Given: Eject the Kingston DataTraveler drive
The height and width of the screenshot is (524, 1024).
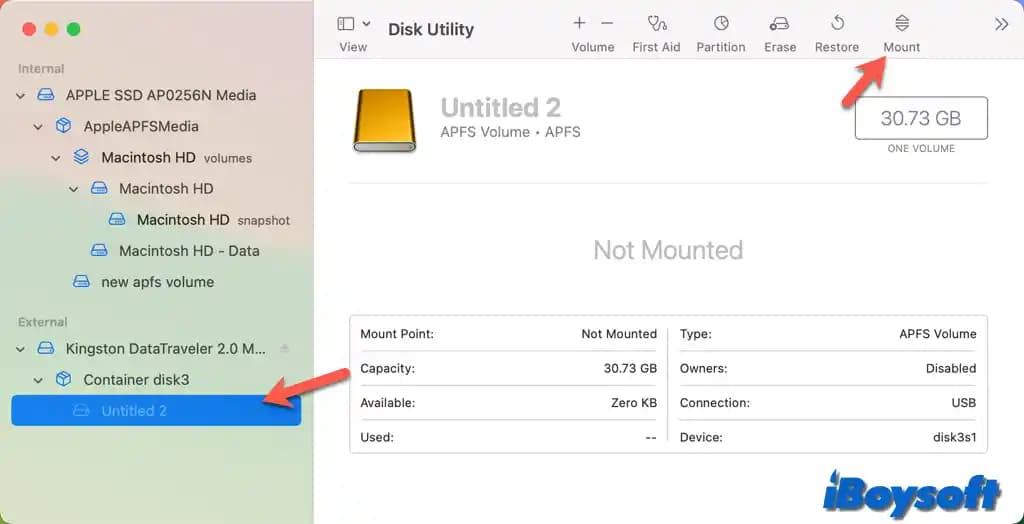Looking at the screenshot, I should (285, 349).
